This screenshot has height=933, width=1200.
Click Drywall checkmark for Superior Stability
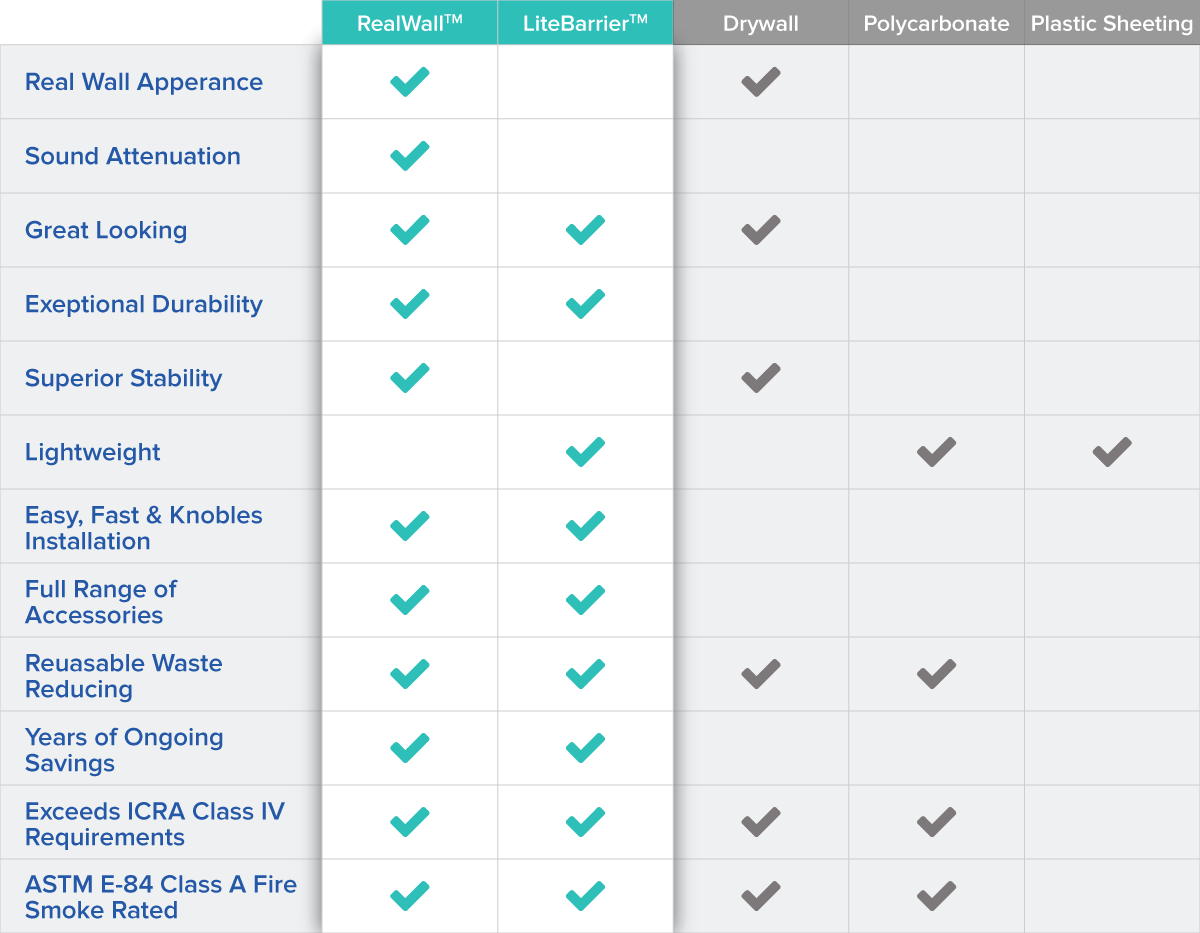point(760,378)
